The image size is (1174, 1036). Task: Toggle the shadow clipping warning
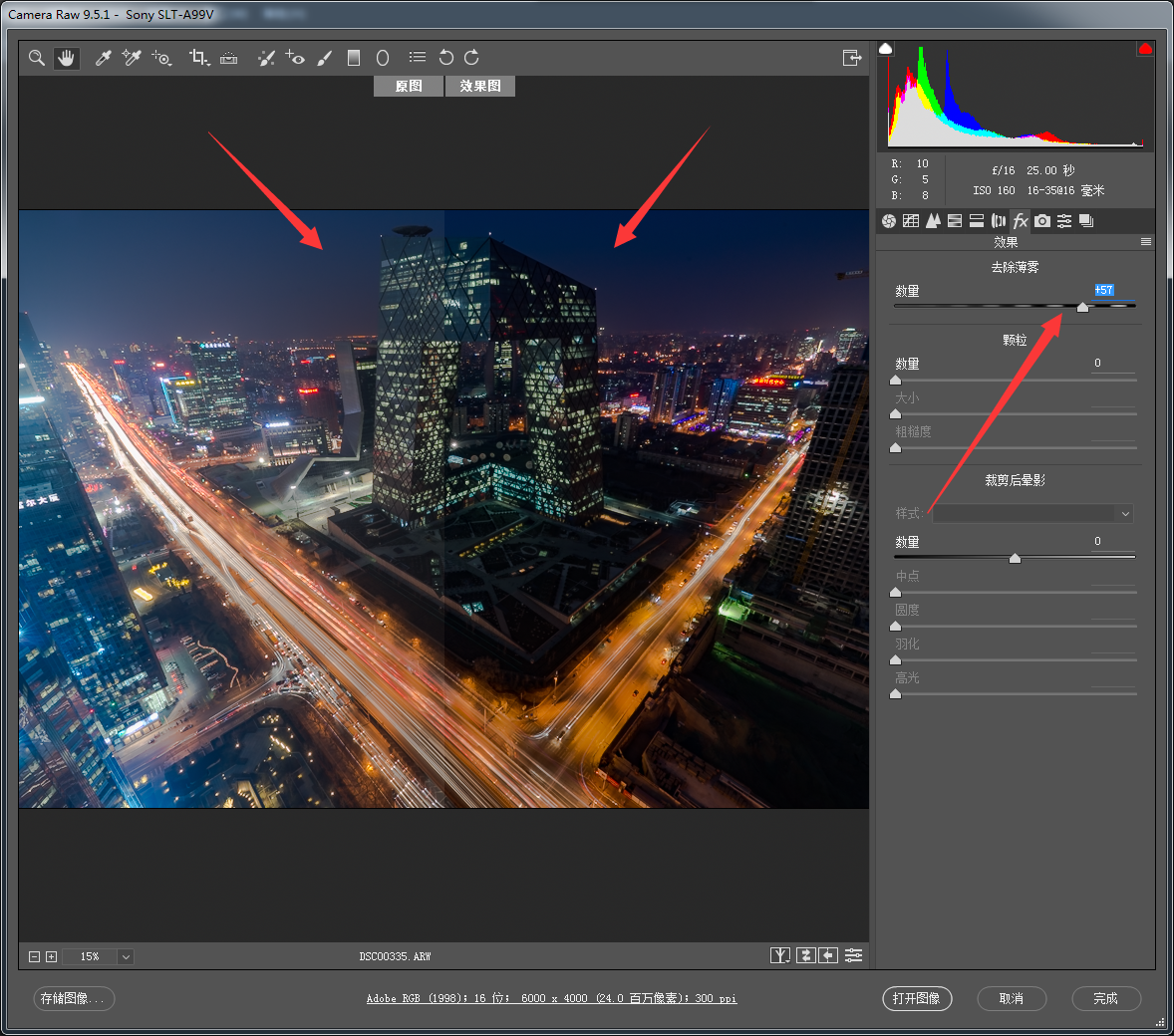pyautogui.click(x=885, y=49)
